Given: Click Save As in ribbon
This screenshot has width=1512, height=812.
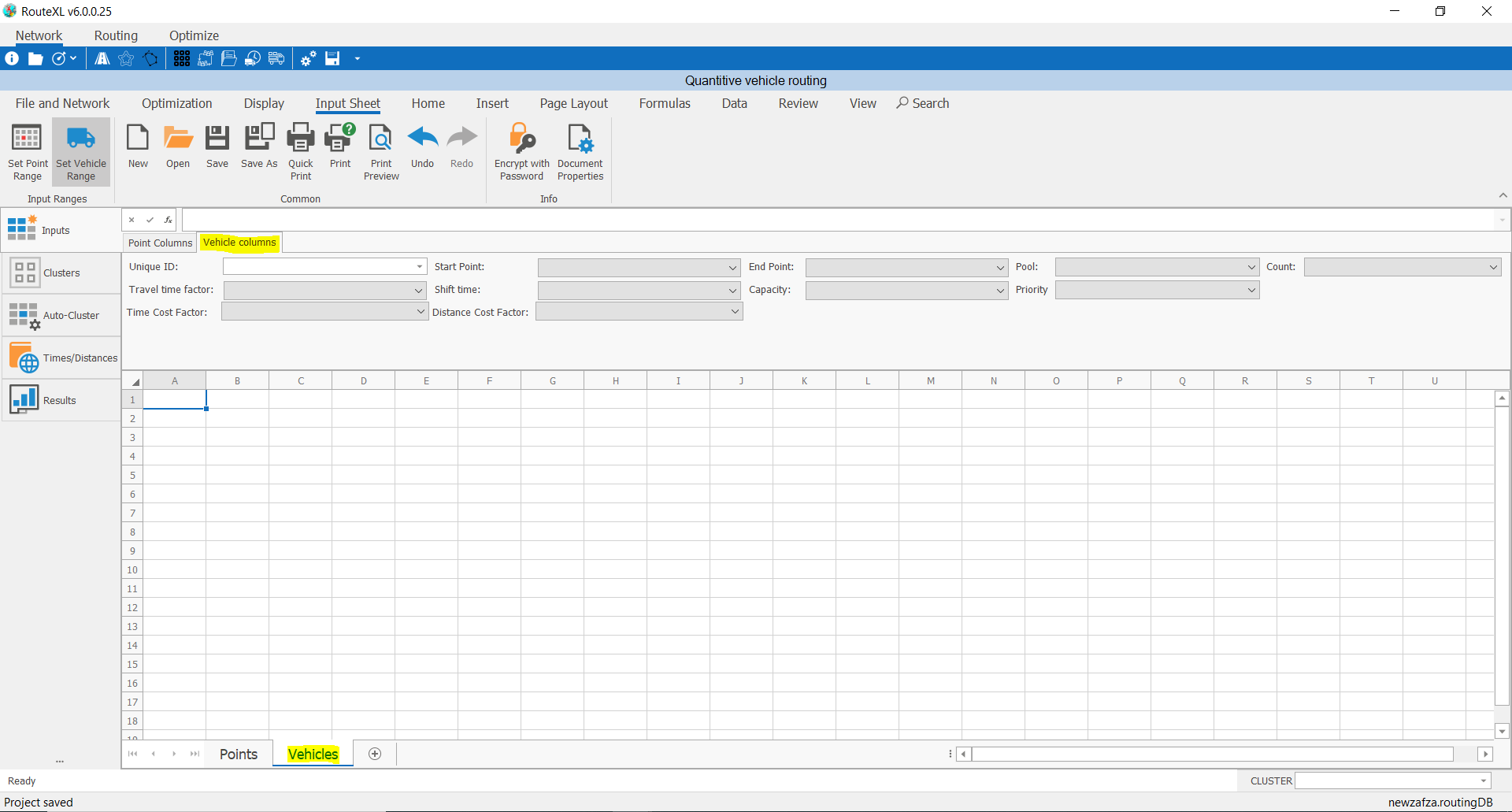Looking at the screenshot, I should 259,146.
